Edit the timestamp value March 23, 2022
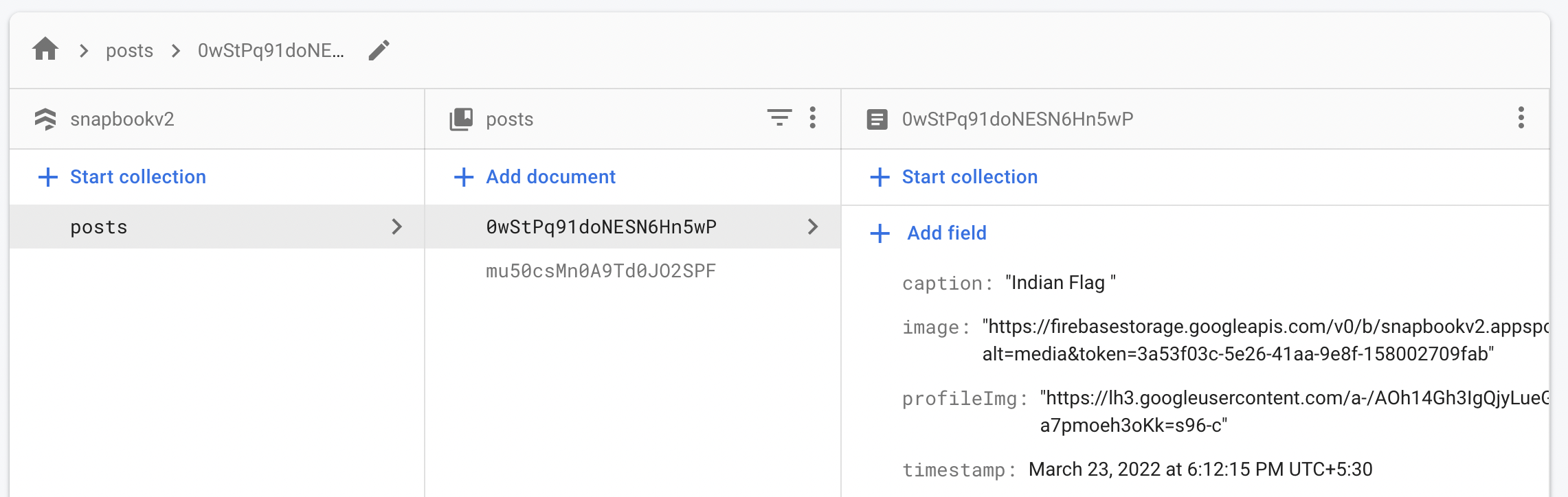The height and width of the screenshot is (497, 1568). [x=1200, y=470]
